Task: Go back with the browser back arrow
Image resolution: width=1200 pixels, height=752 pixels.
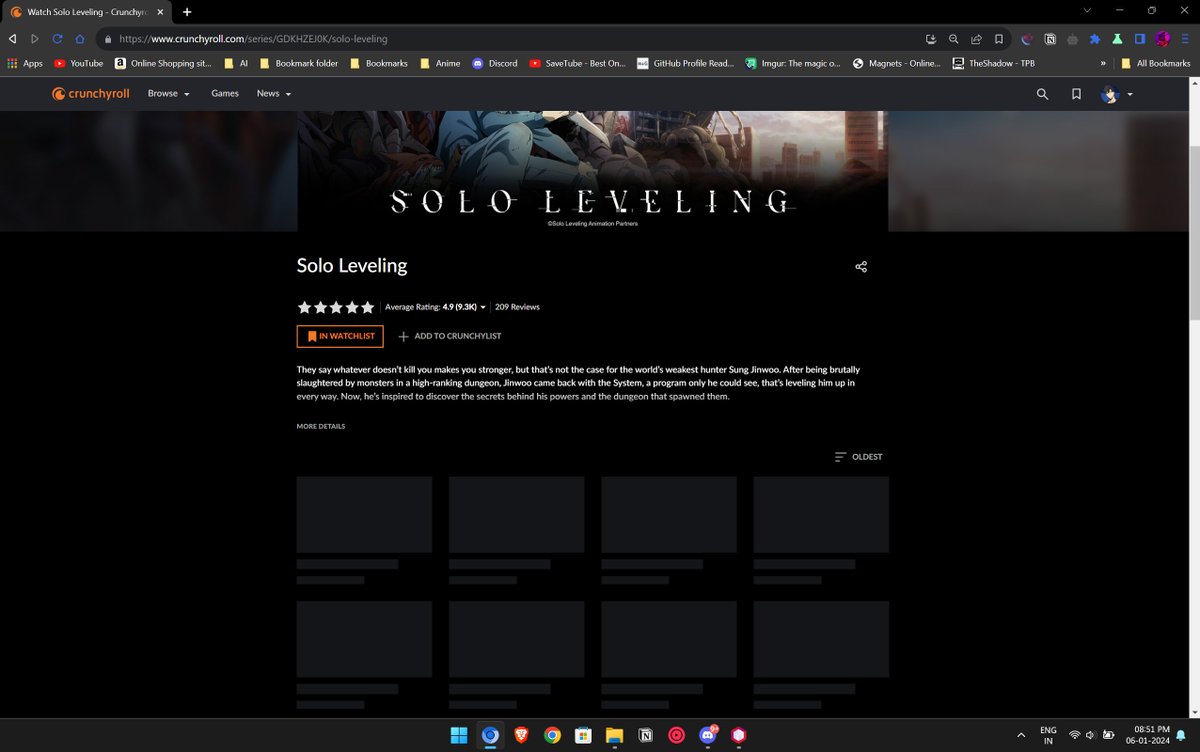Action: click(x=12, y=39)
